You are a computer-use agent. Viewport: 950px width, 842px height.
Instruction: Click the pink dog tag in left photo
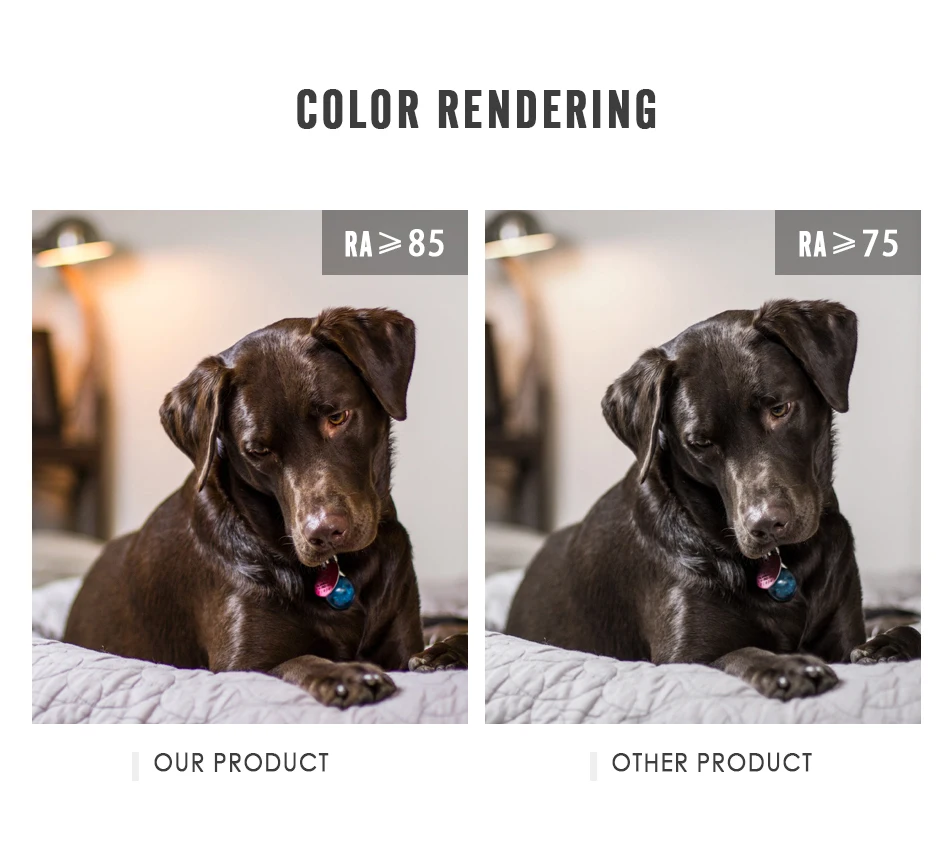pos(325,580)
